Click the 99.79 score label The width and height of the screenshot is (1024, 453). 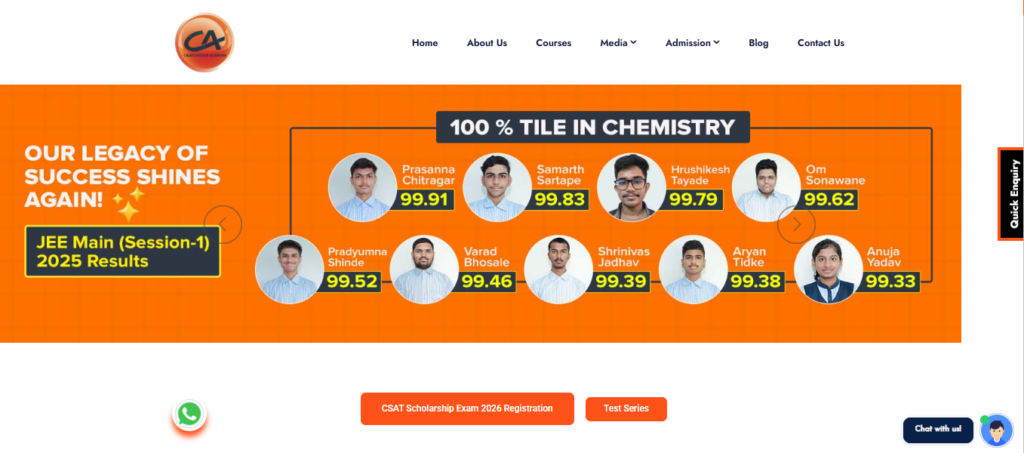tap(694, 199)
